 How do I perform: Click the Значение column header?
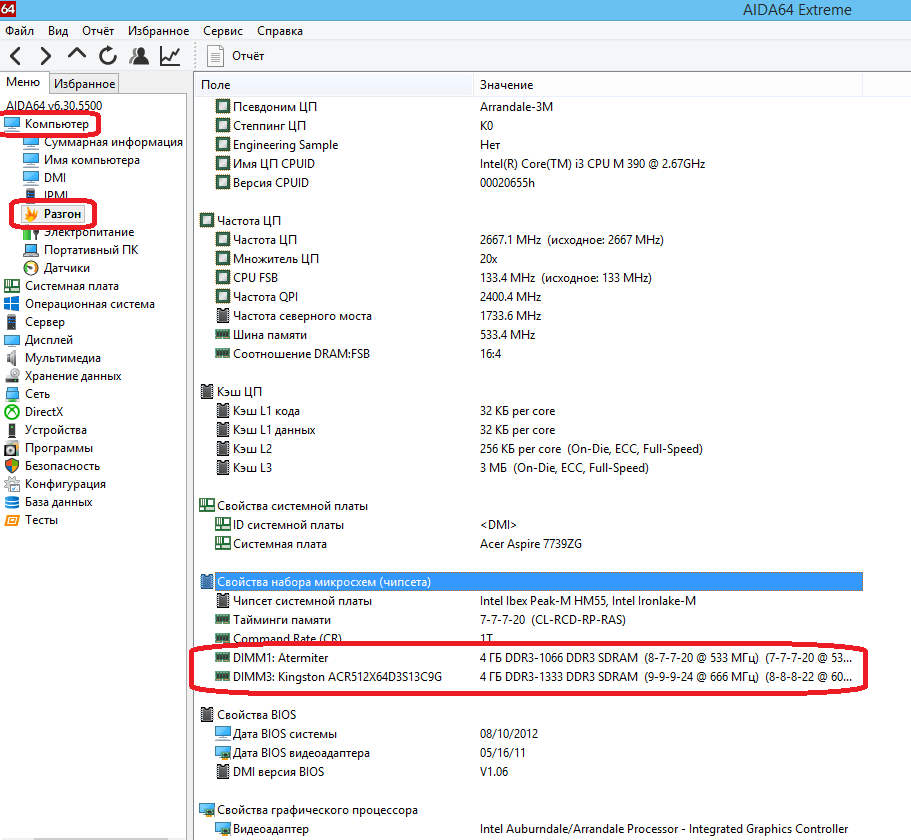pos(506,85)
